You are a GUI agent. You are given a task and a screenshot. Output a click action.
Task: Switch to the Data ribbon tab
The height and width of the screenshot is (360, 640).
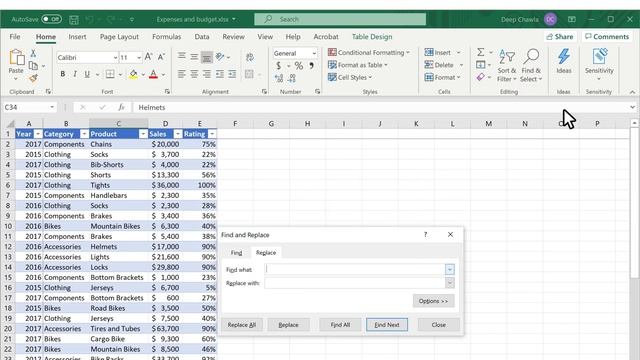202,37
